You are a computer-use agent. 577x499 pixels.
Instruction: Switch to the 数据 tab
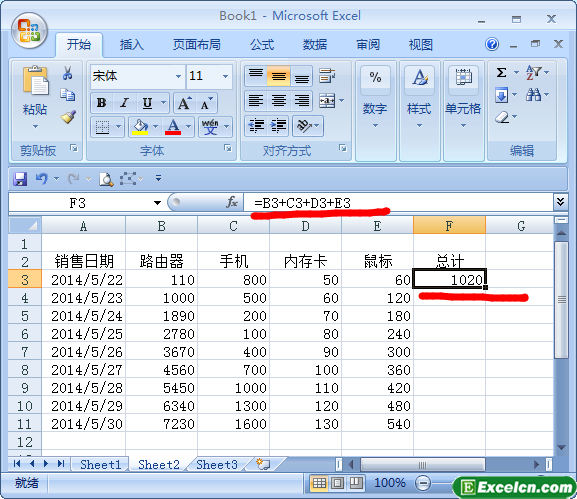click(315, 45)
